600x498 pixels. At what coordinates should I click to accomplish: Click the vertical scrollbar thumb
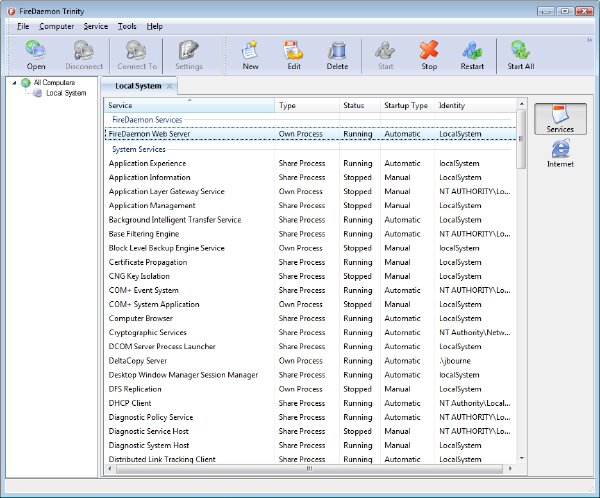tap(521, 139)
